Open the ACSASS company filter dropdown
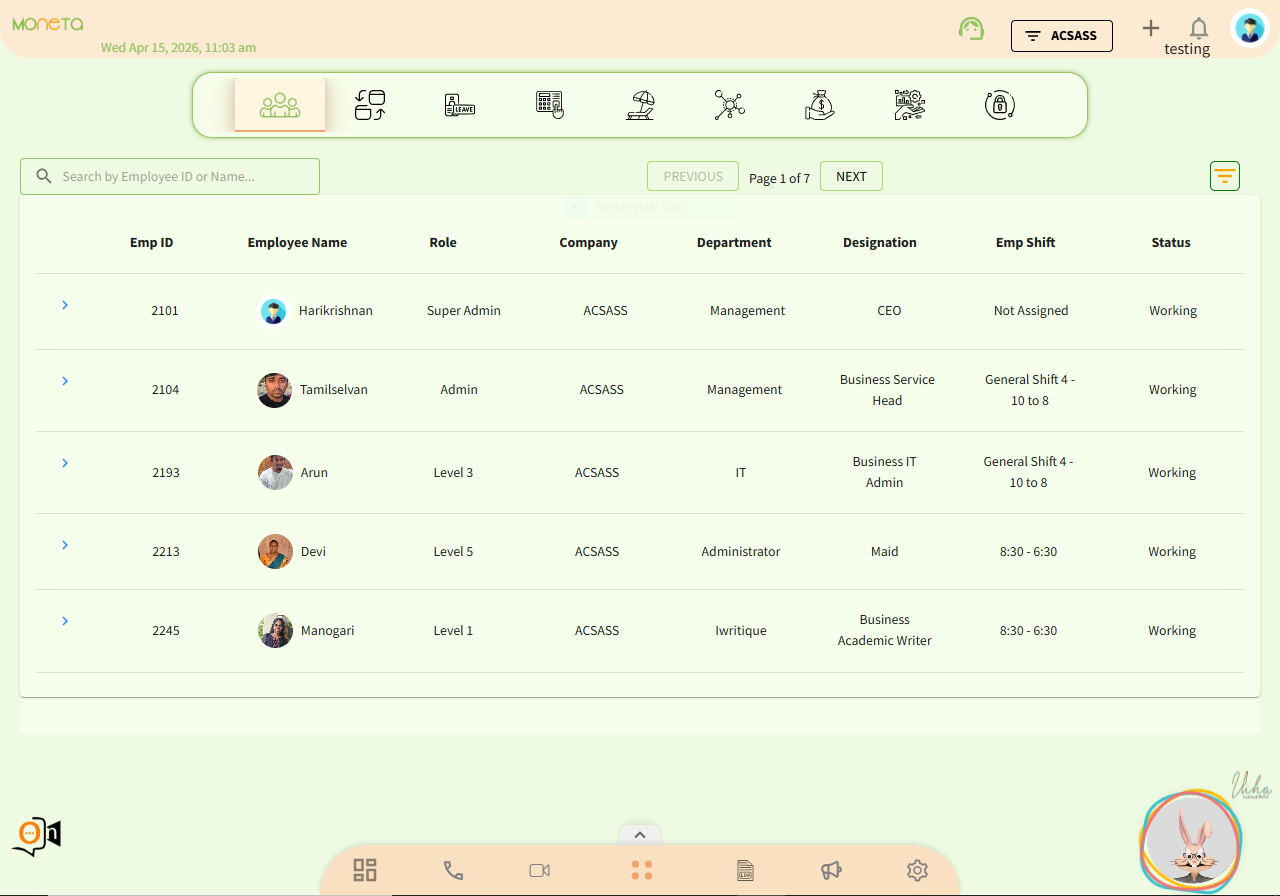Image resolution: width=1280 pixels, height=896 pixels. coord(1062,36)
